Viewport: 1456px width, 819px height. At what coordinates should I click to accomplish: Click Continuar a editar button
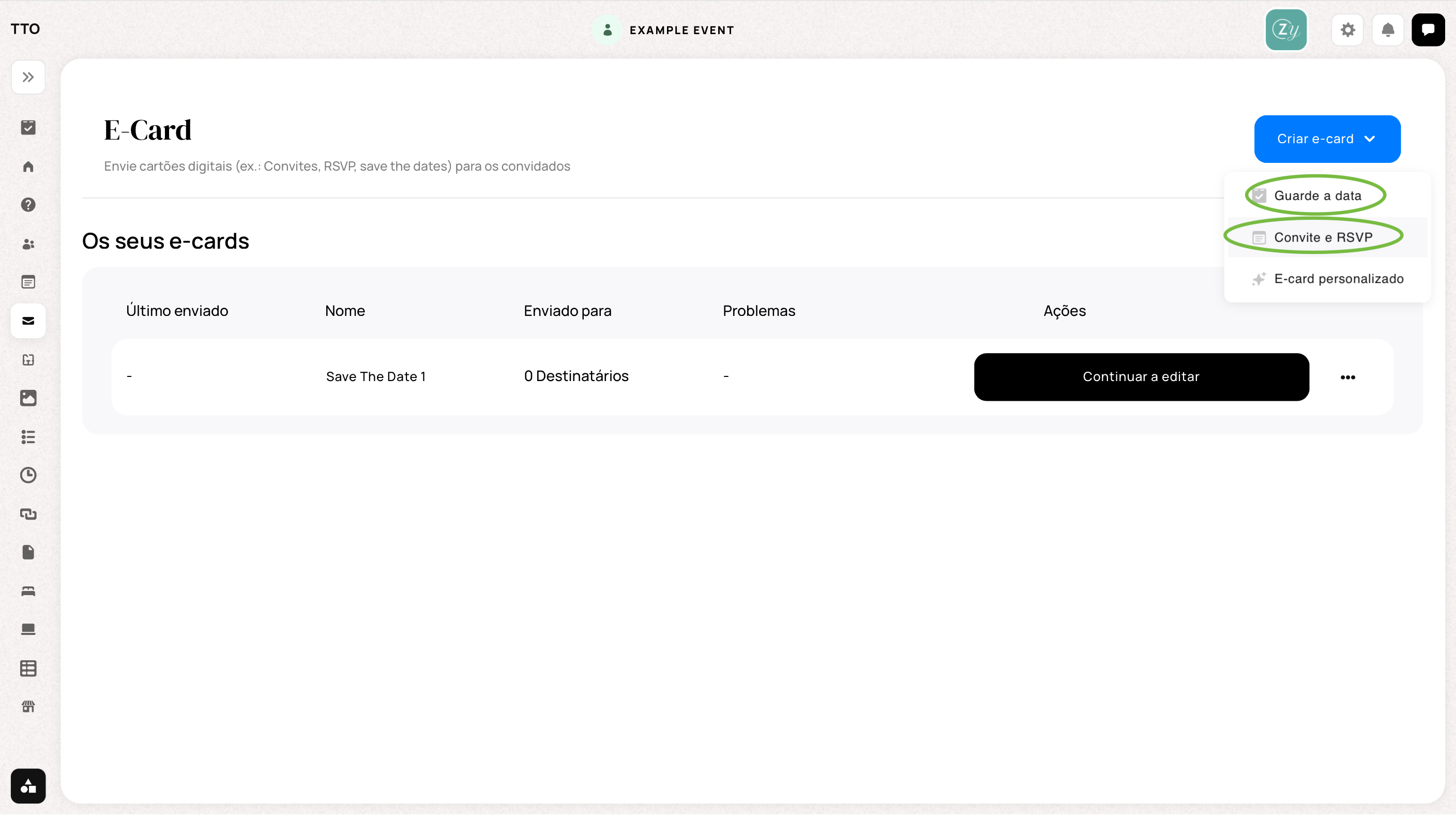pyautogui.click(x=1141, y=377)
